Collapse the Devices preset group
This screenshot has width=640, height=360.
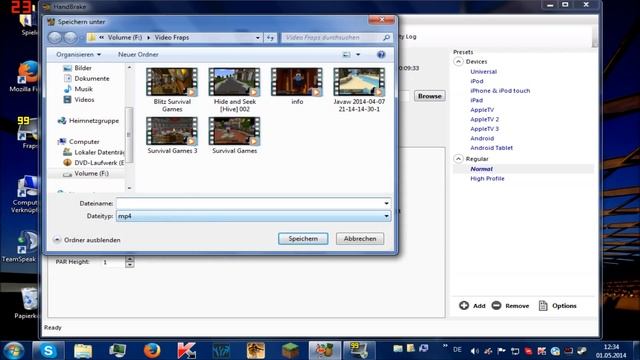coord(458,62)
